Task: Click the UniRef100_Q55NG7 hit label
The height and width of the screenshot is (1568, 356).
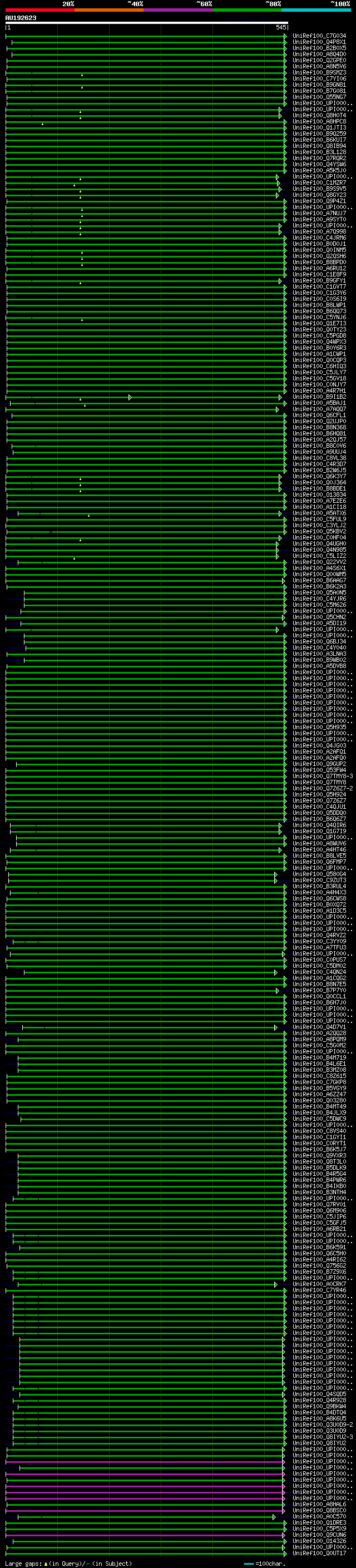Action: click(319, 97)
